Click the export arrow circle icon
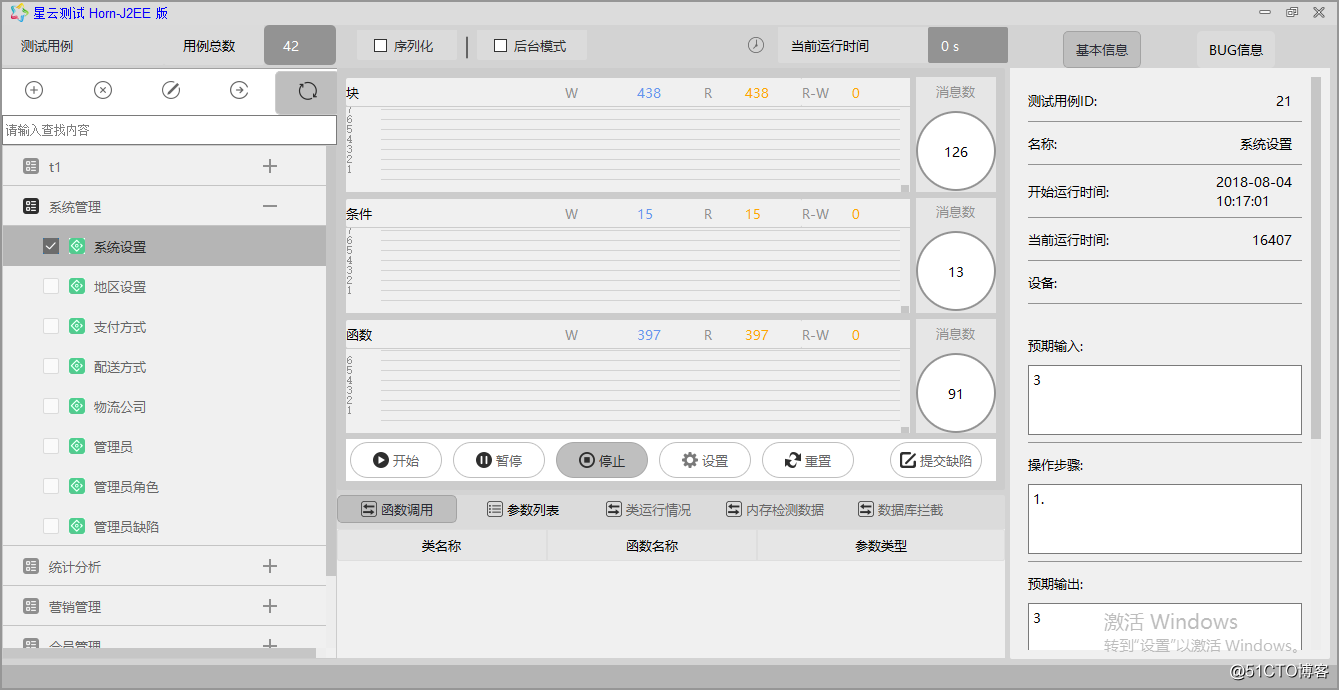1339x690 pixels. 239,90
